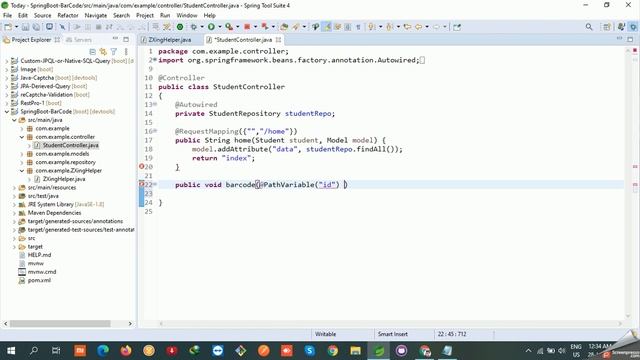Image resolution: width=640 pixels, height=360 pixels.
Task: Click the Back navigation arrow icon
Action: tap(418, 27)
